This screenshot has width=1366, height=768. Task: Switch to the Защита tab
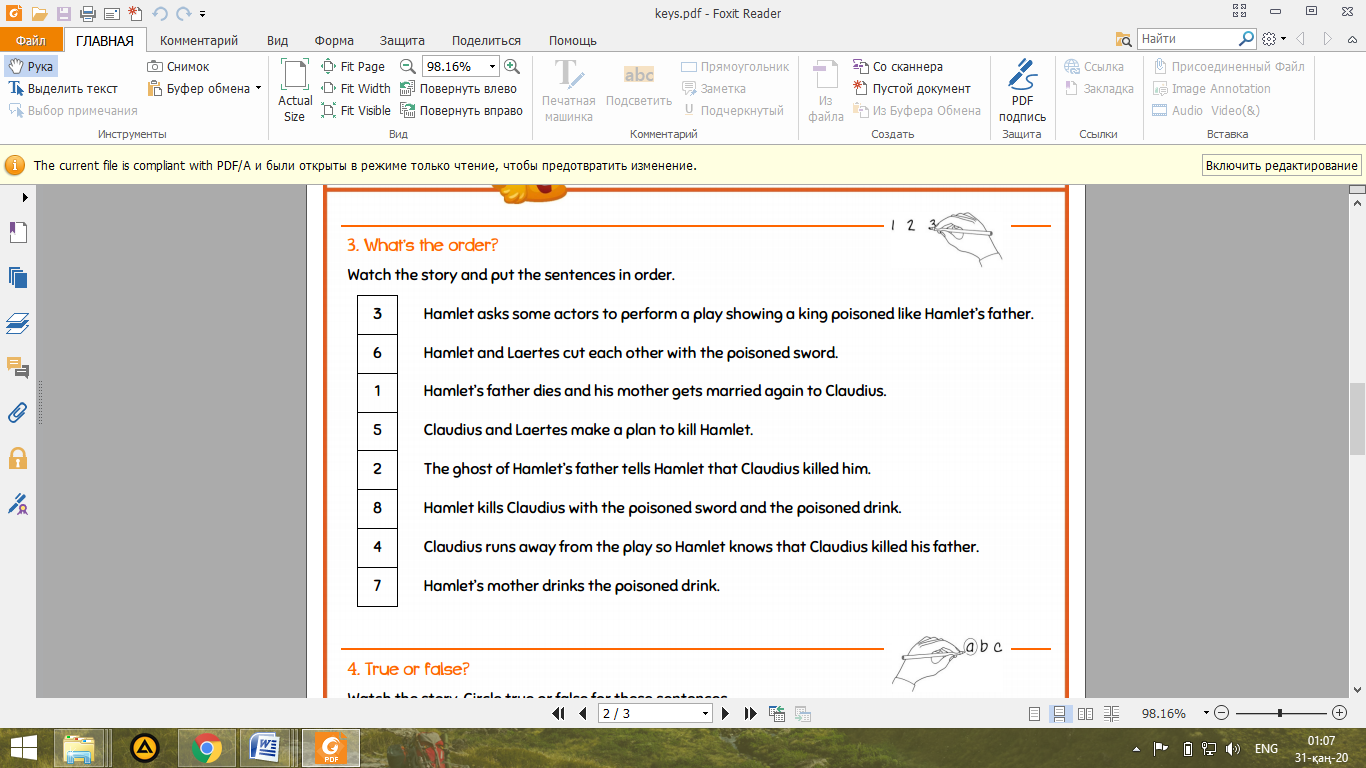coord(402,41)
